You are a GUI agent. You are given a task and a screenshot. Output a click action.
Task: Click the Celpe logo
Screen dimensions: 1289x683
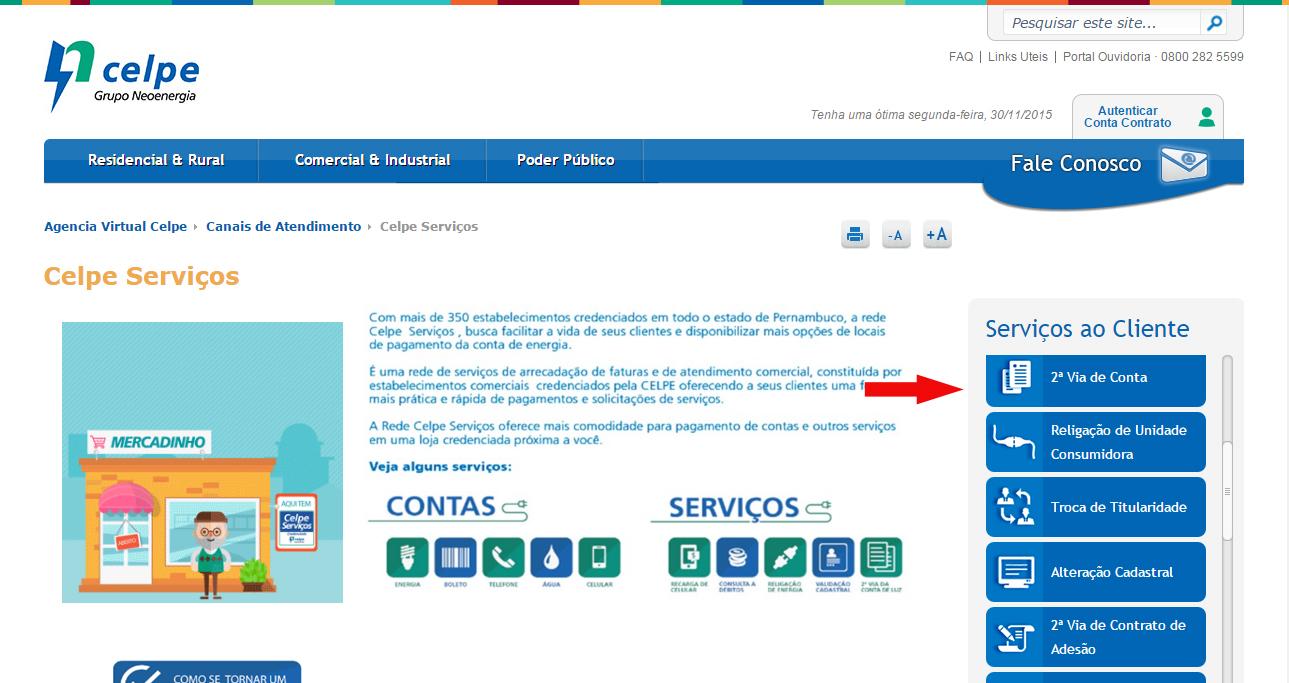click(x=121, y=76)
